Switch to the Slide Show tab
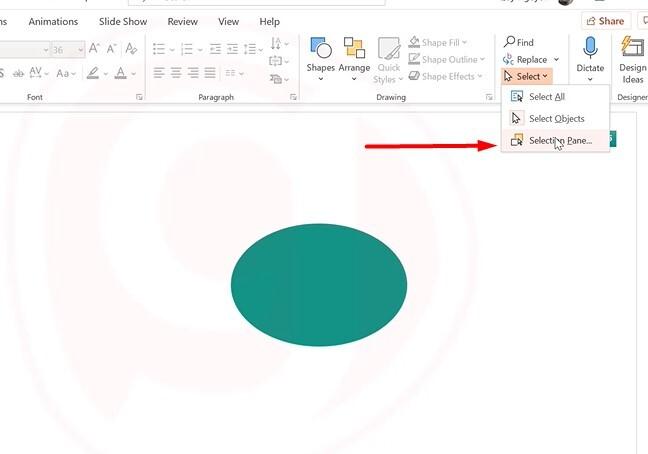 pos(123,21)
